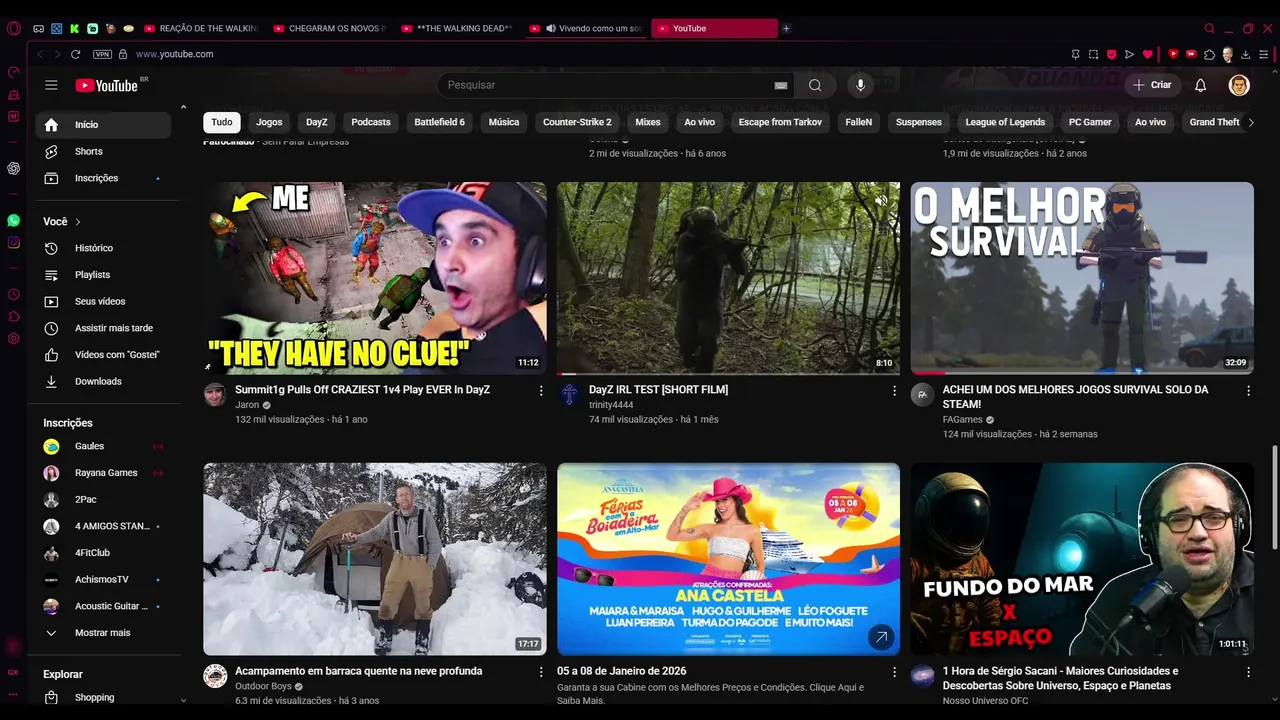Image resolution: width=1280 pixels, height=720 pixels.
Task: Open Rayana Games subscription channel
Action: (x=104, y=473)
